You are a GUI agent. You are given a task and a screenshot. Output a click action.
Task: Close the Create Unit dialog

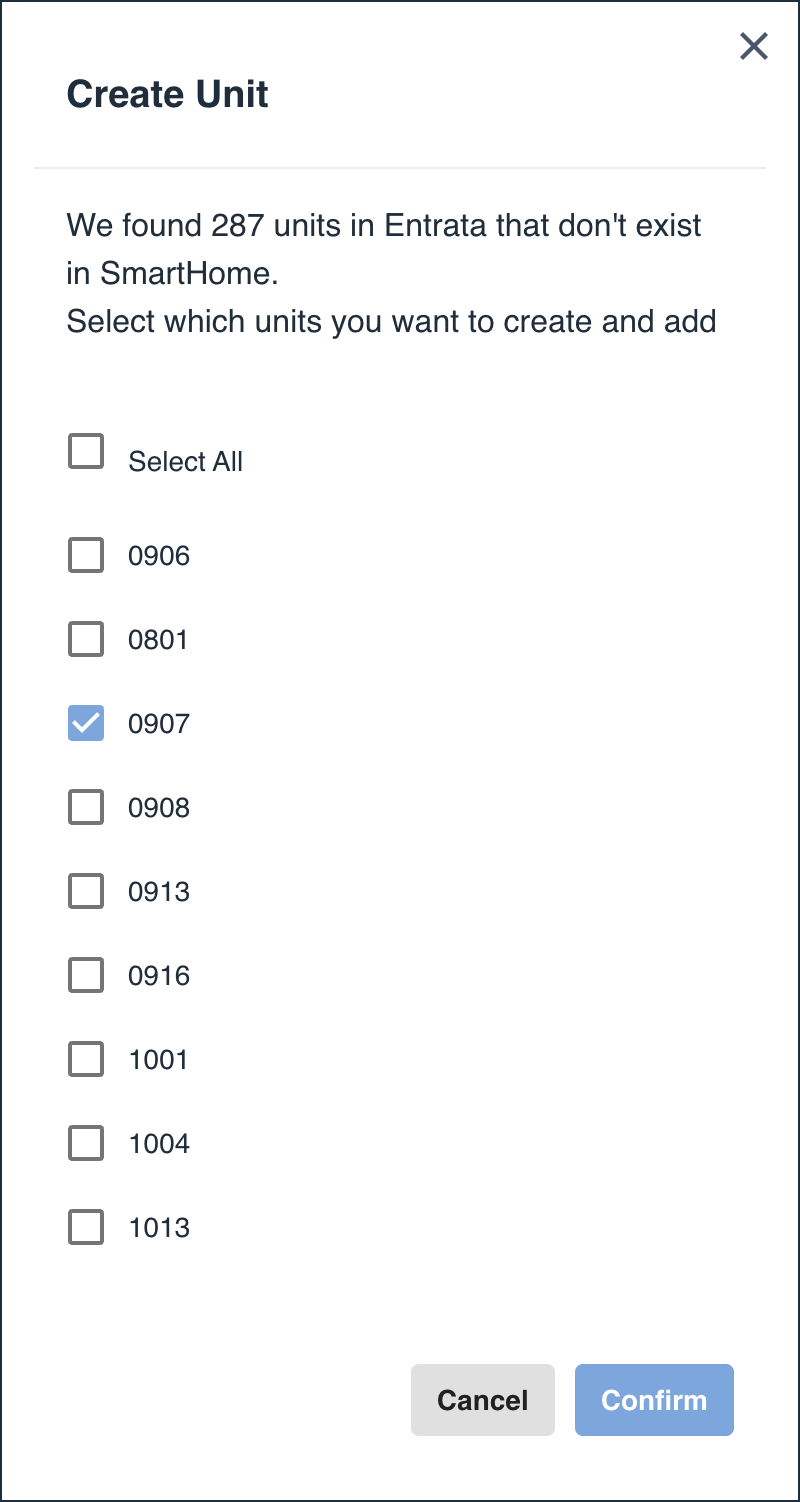pyautogui.click(x=753, y=46)
